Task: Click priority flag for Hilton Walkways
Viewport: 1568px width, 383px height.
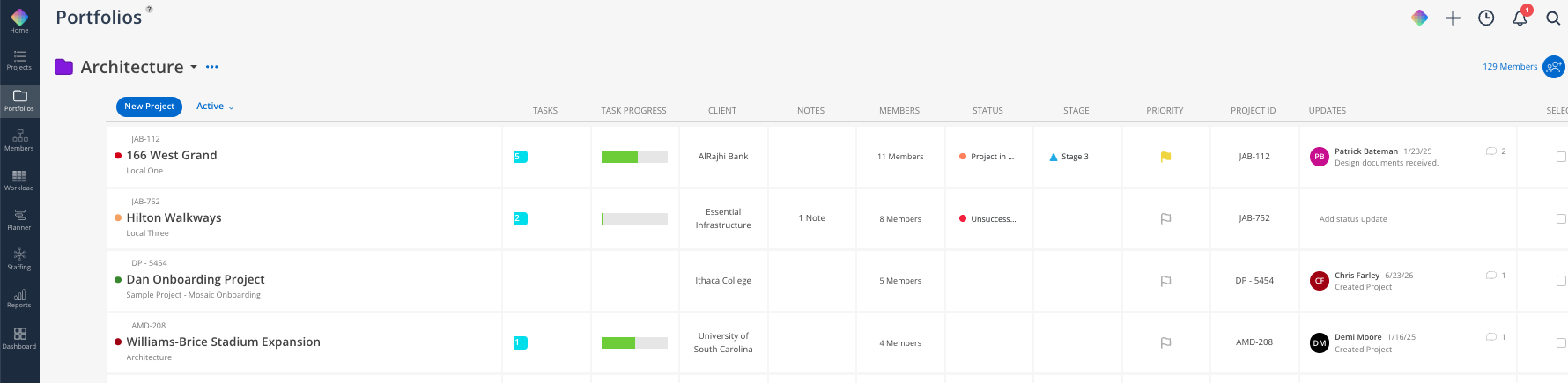Action: pos(1165,218)
